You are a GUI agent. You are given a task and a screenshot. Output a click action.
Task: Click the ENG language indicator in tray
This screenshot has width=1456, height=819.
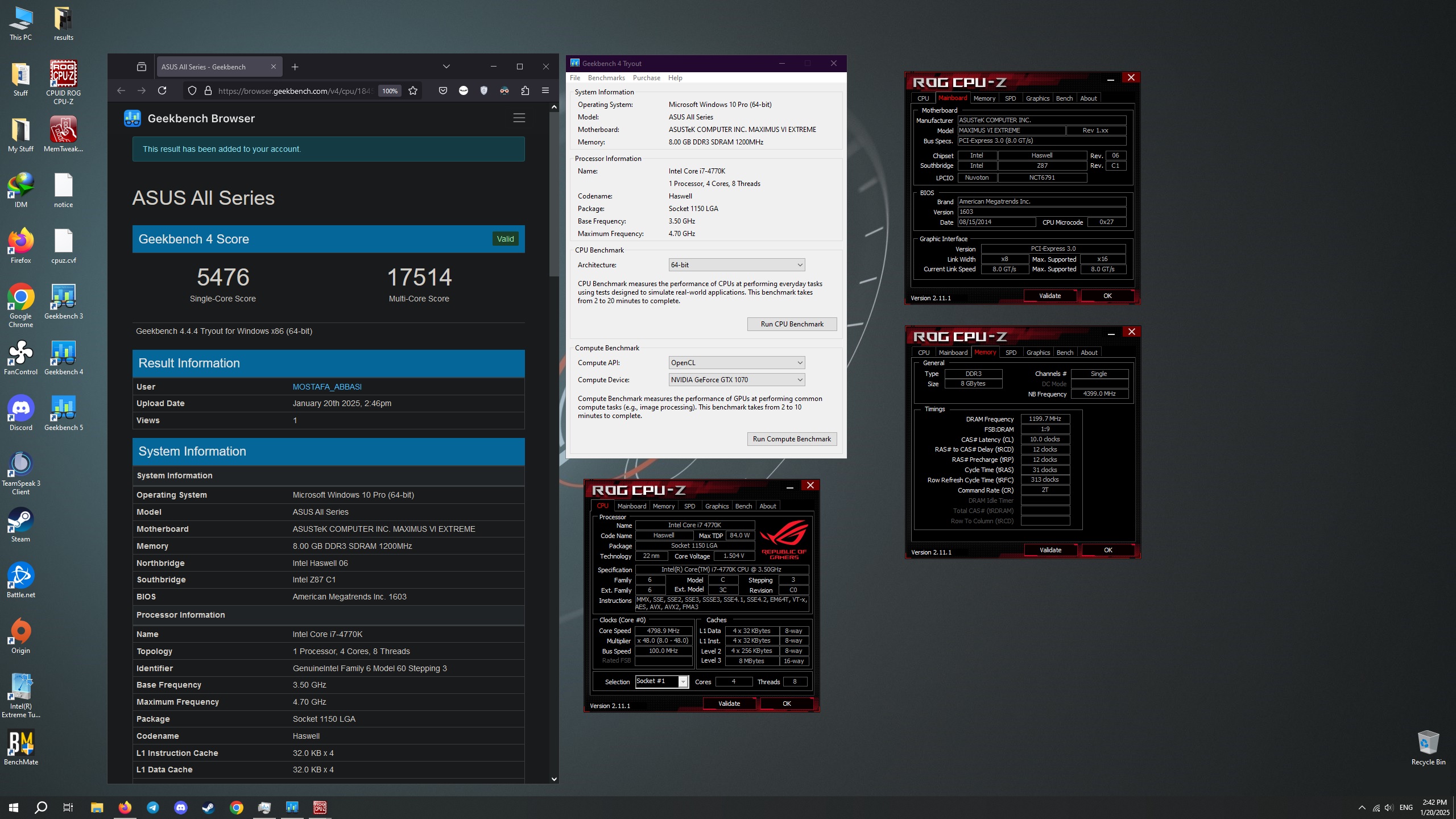(1406, 808)
